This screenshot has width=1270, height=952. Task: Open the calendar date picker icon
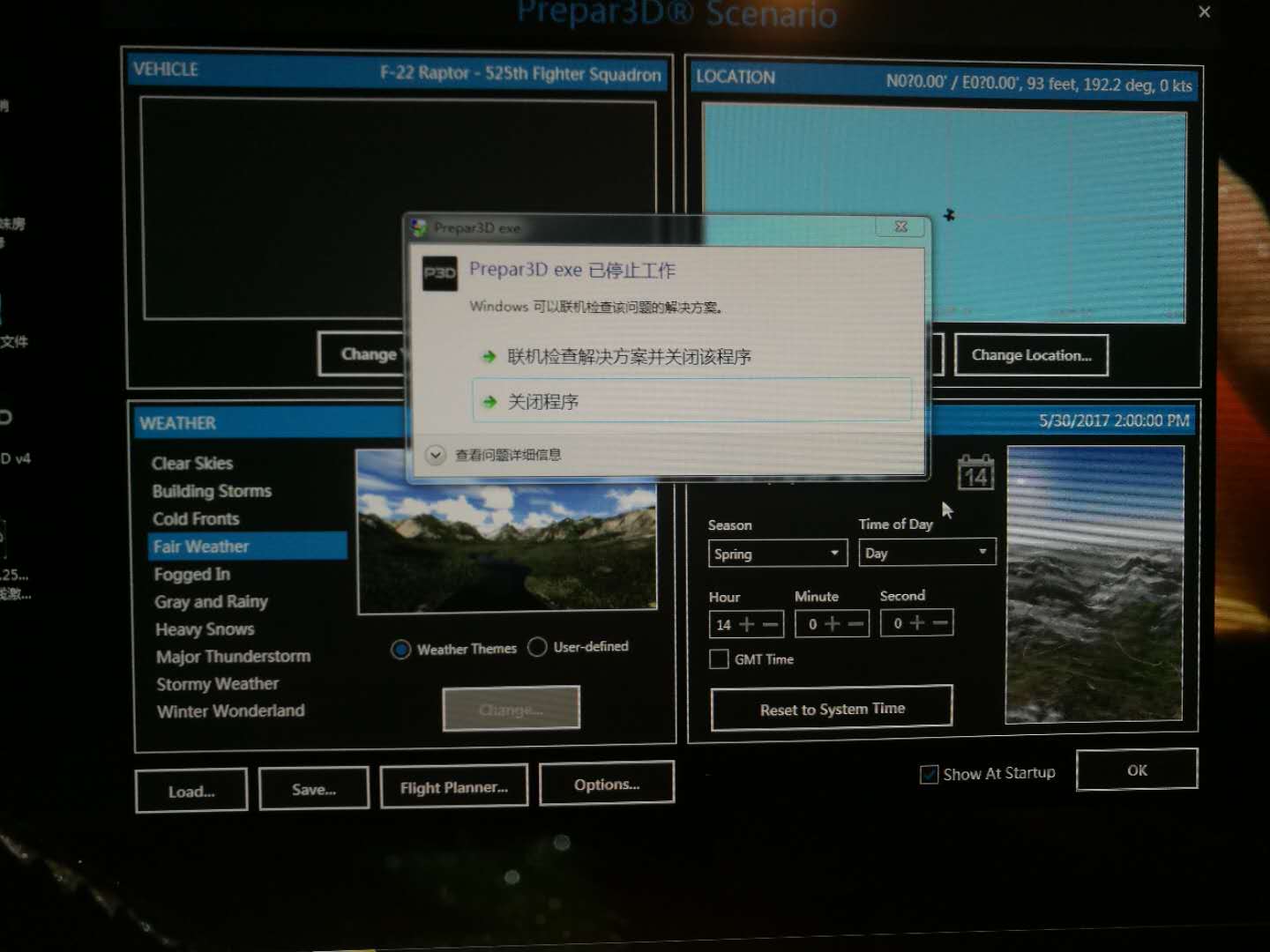[x=975, y=473]
